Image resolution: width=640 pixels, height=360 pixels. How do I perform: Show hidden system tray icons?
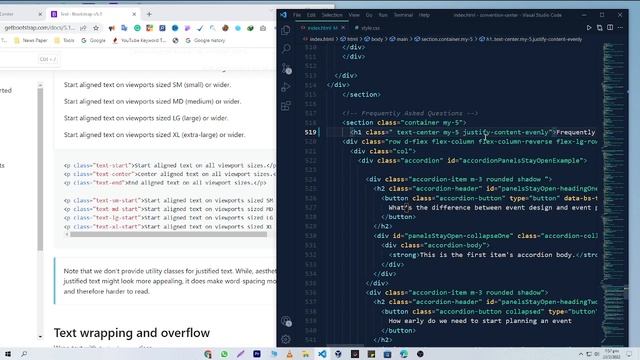coord(581,354)
